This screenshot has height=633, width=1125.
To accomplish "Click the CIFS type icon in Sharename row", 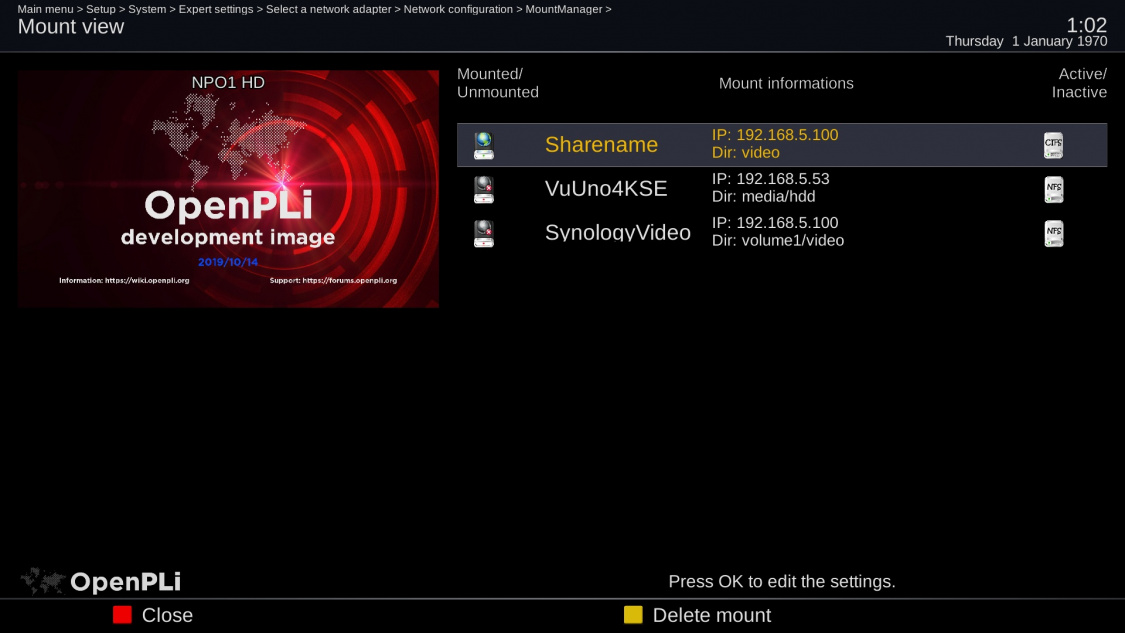I will coord(1053,145).
